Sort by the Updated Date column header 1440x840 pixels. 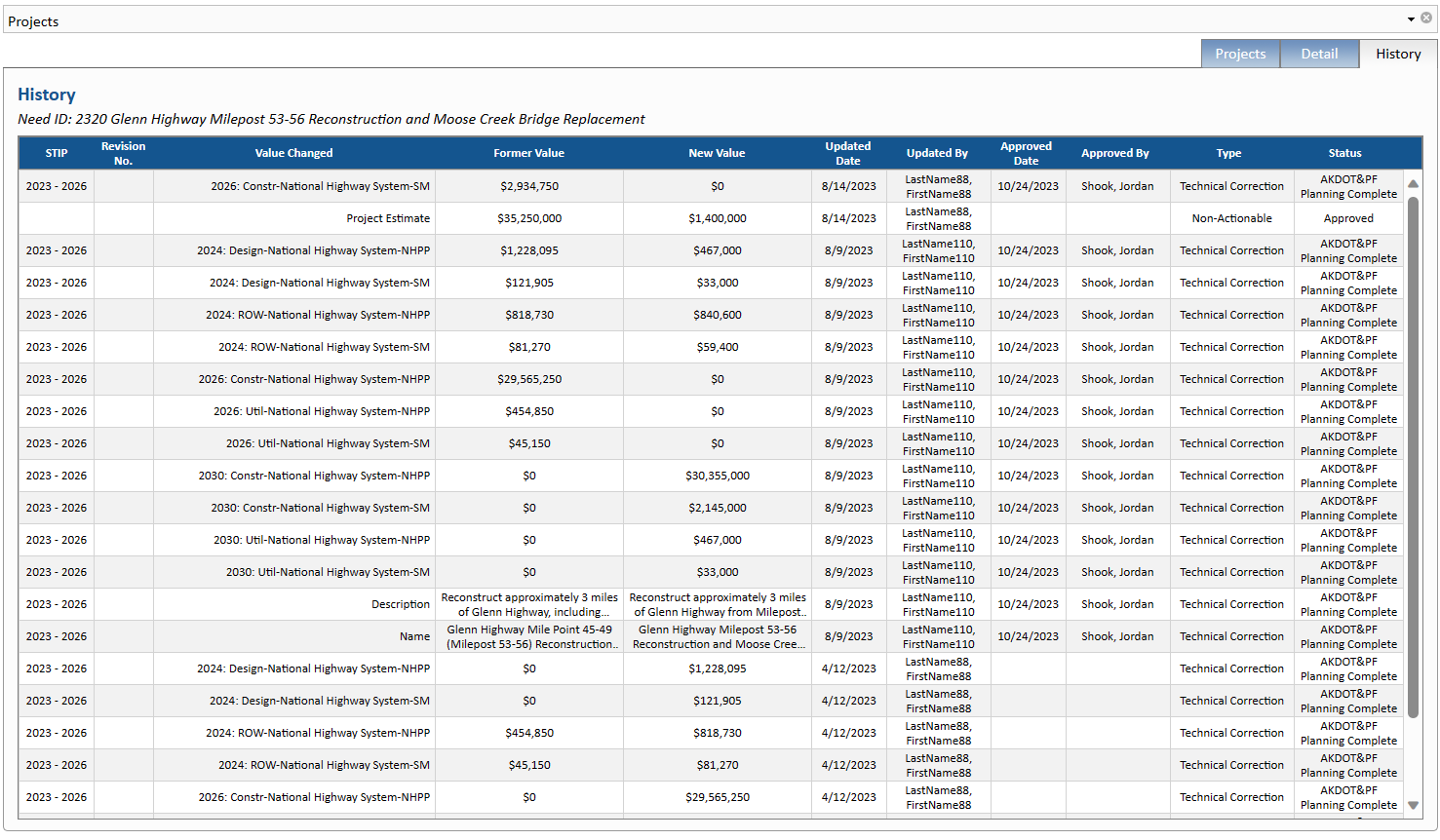point(848,153)
